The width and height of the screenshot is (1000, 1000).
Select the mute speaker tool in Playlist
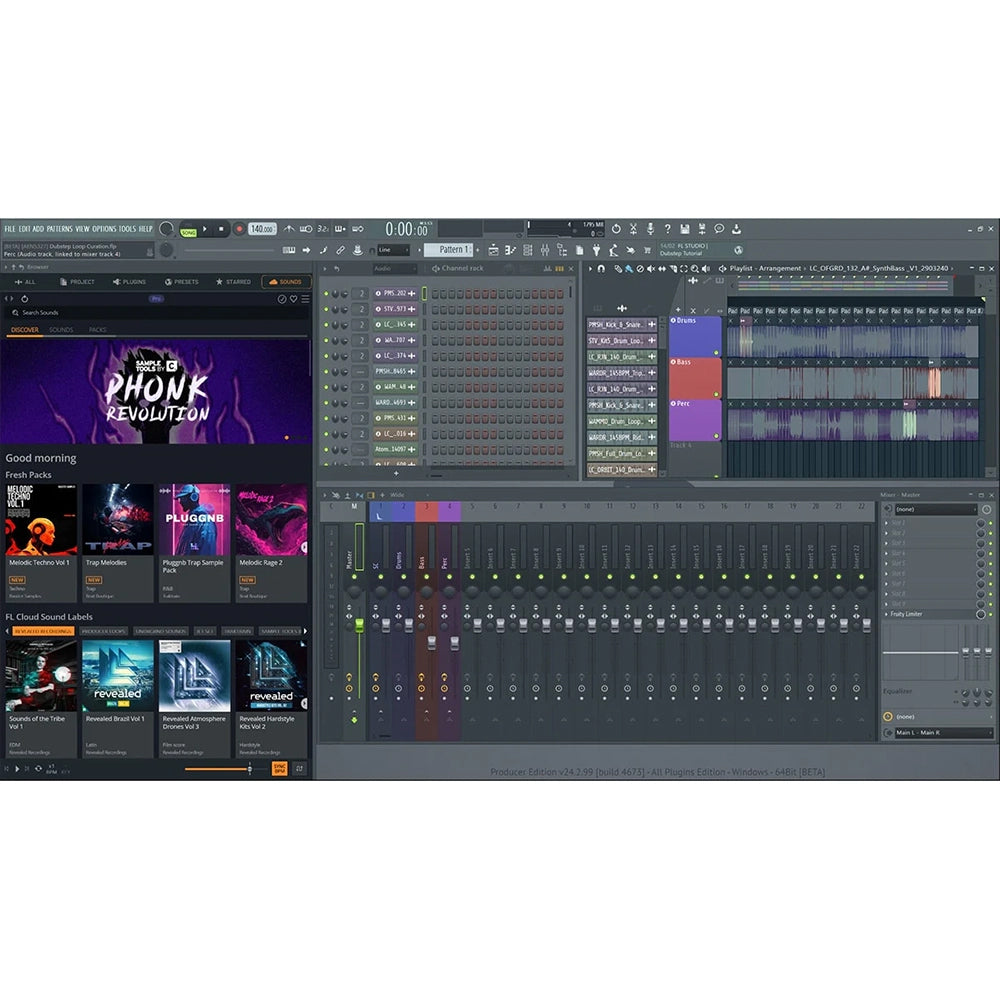point(651,268)
